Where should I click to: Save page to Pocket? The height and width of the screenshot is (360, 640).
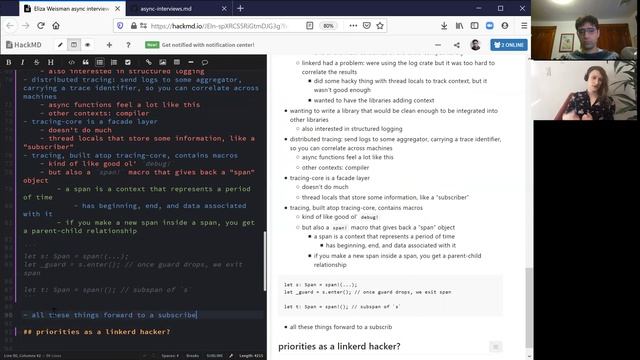pyautogui.click(x=367, y=26)
